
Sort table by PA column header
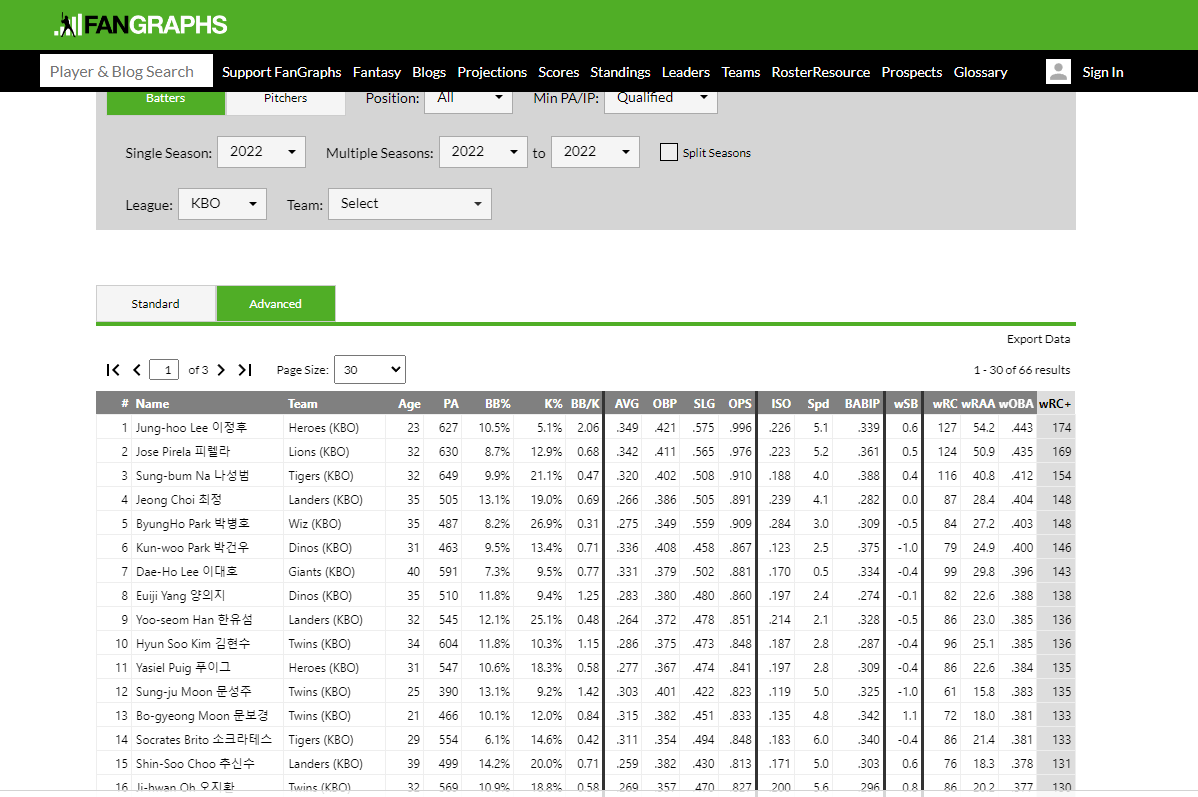click(x=451, y=403)
